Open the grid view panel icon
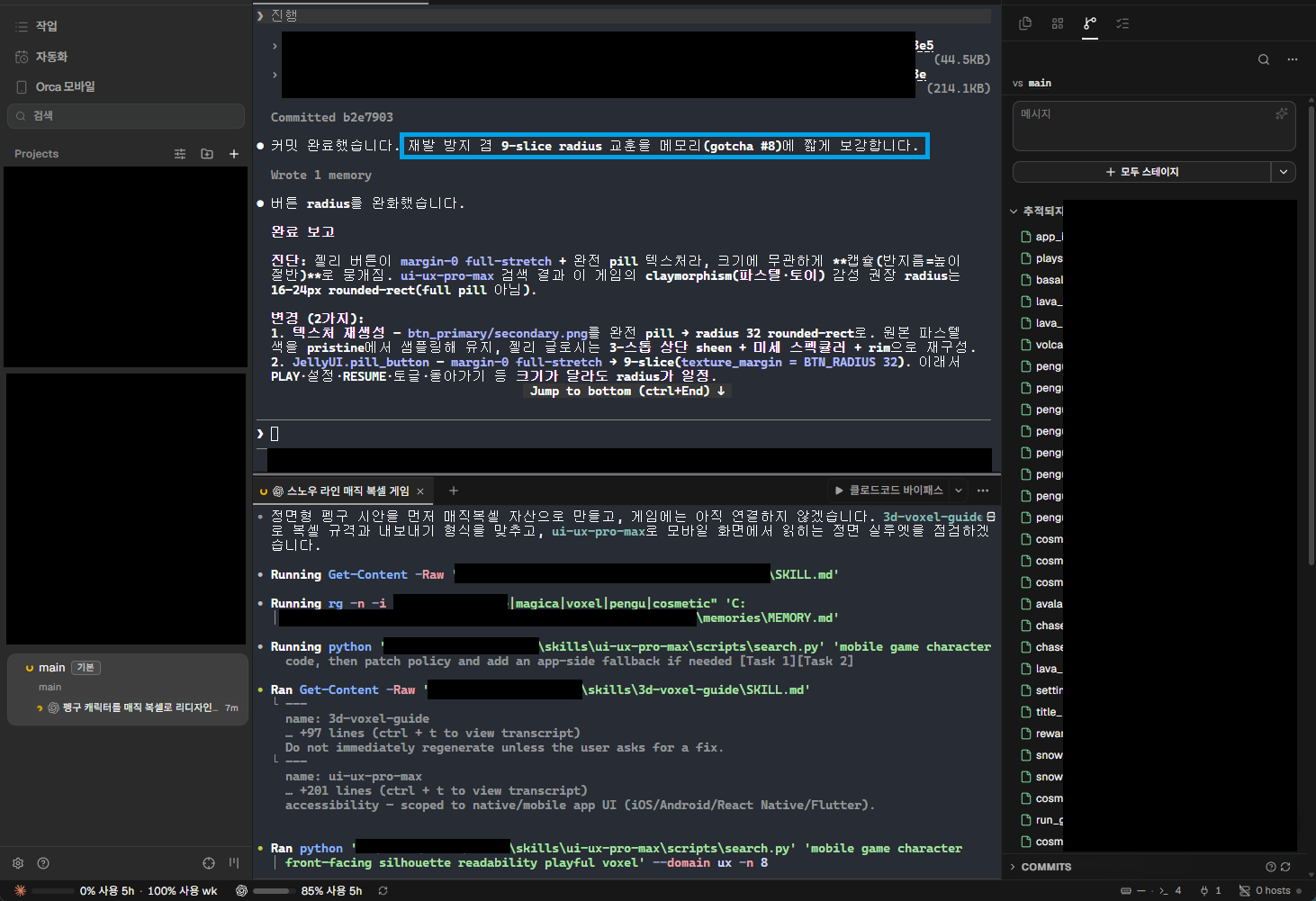The height and width of the screenshot is (901, 1316). pyautogui.click(x=1058, y=23)
